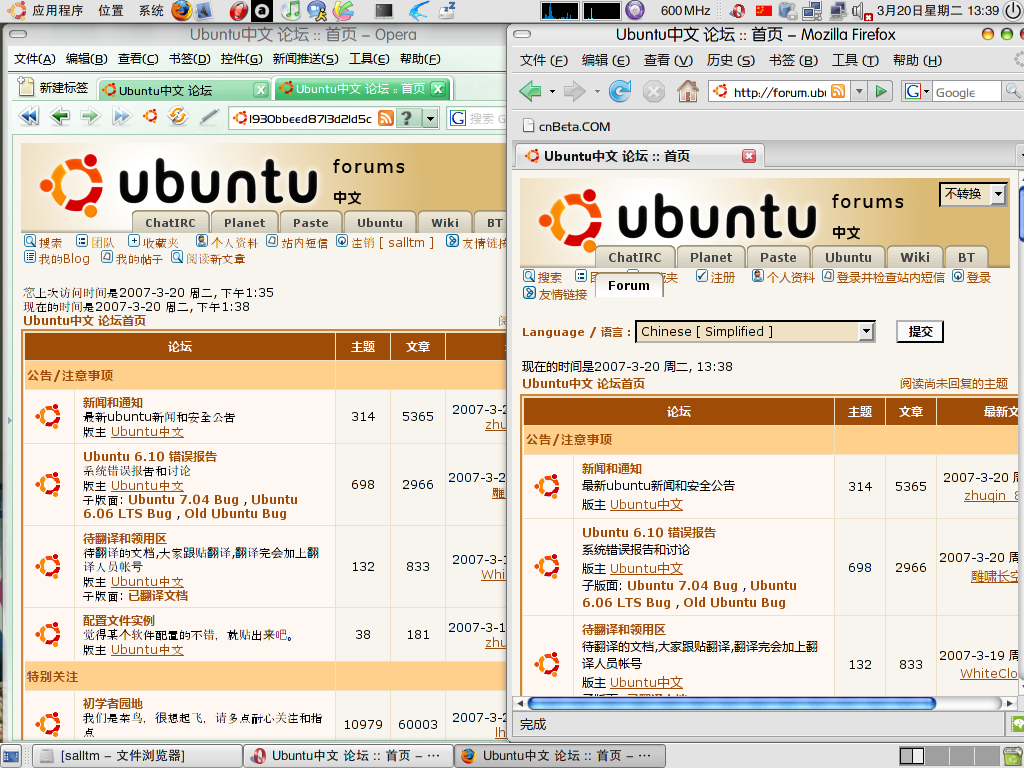Open Firefox's URL bar history dropdown
Screen dimensions: 1024x768
coord(859,91)
